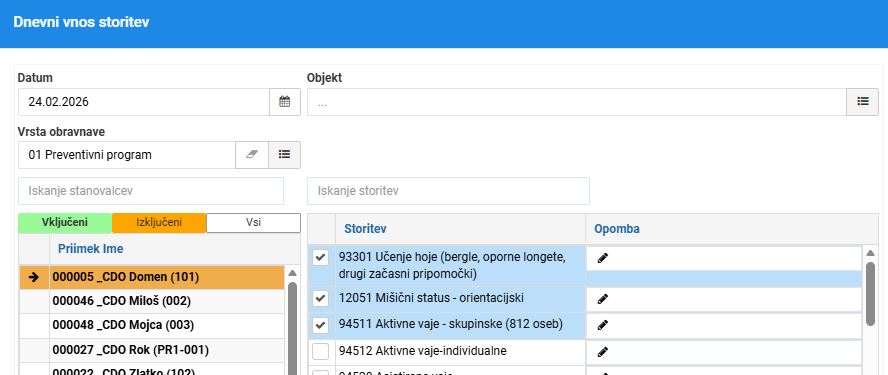Click the Iskanje storitev search box

click(449, 191)
